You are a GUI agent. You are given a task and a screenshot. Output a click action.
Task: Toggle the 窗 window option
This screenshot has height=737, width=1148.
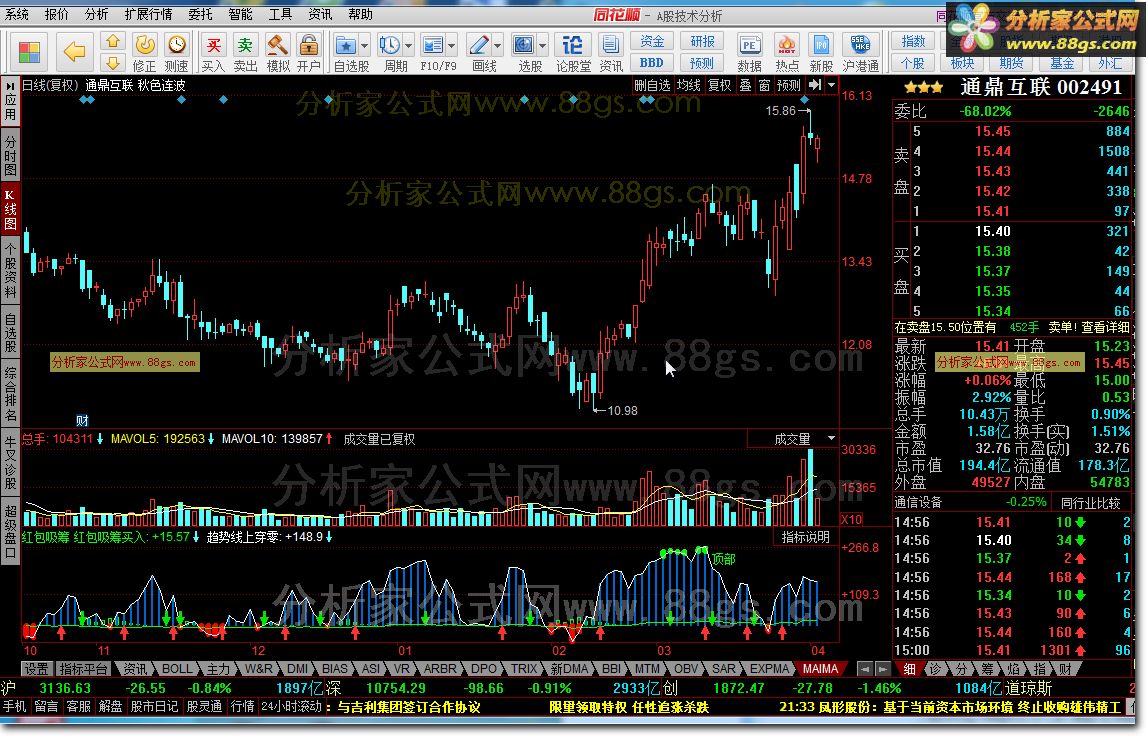click(764, 85)
